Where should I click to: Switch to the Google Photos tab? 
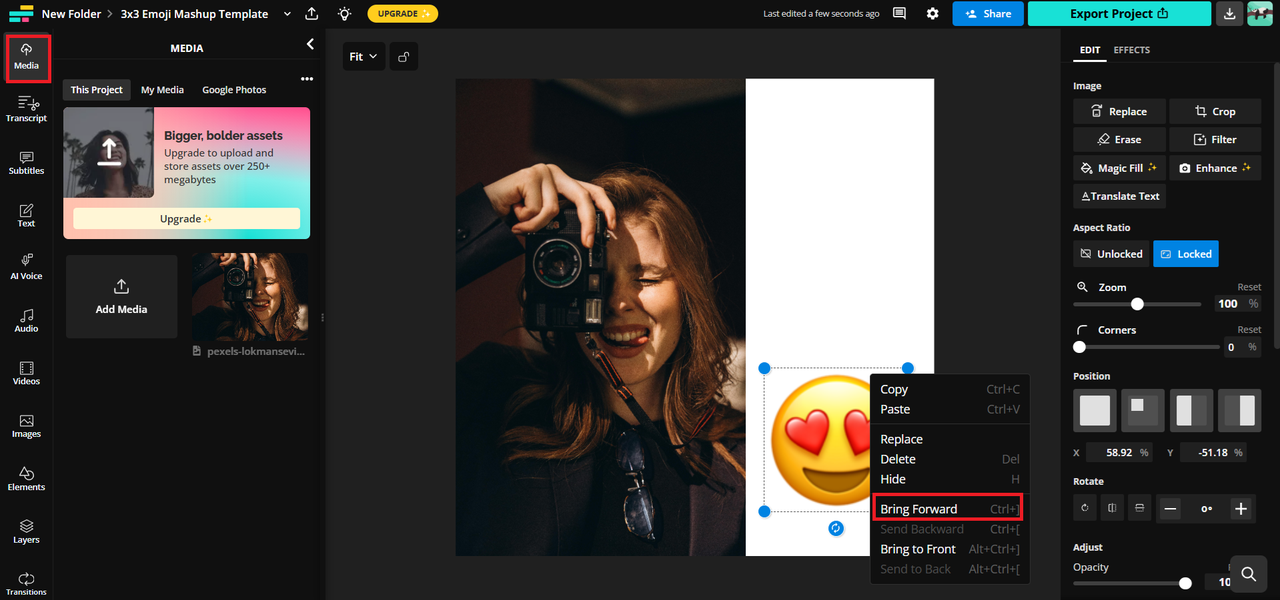(x=234, y=90)
